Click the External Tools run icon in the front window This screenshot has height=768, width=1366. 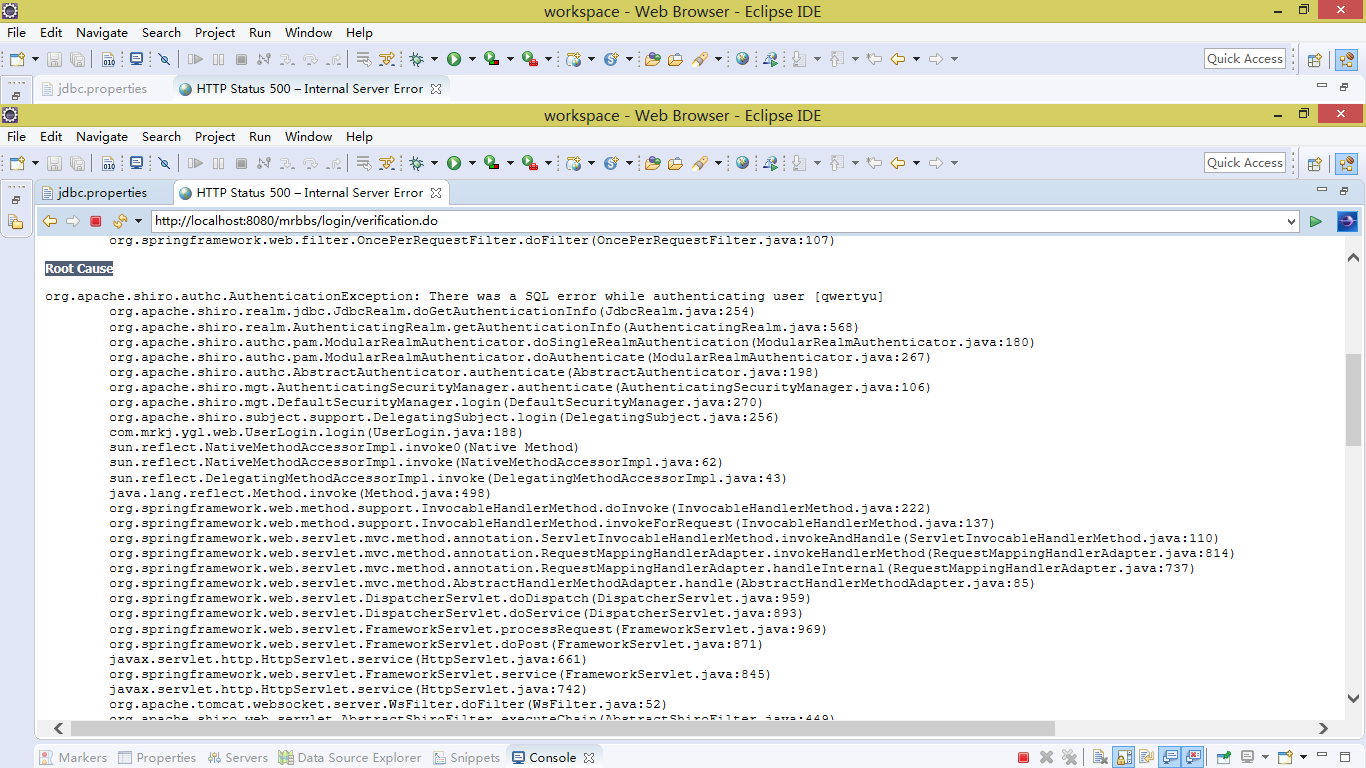tap(529, 163)
